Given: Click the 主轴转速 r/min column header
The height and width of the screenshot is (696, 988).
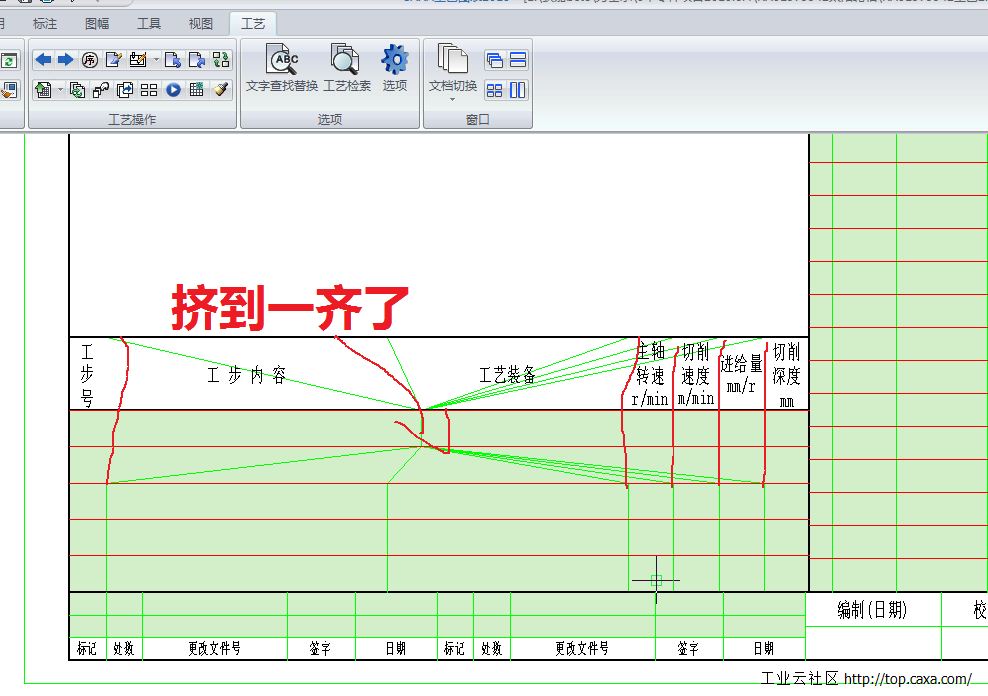Looking at the screenshot, I should click(650, 375).
